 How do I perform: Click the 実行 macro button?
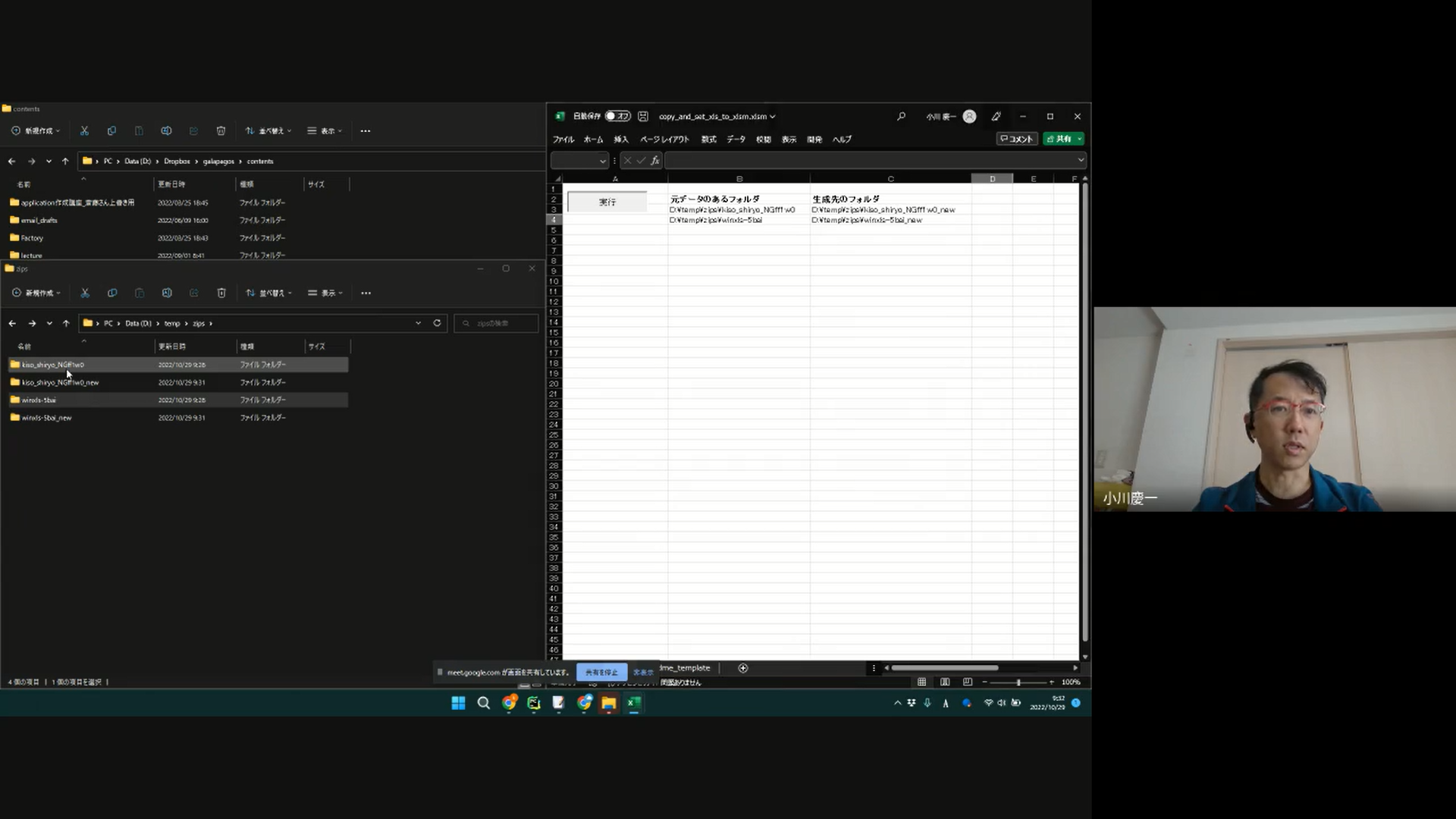(607, 202)
